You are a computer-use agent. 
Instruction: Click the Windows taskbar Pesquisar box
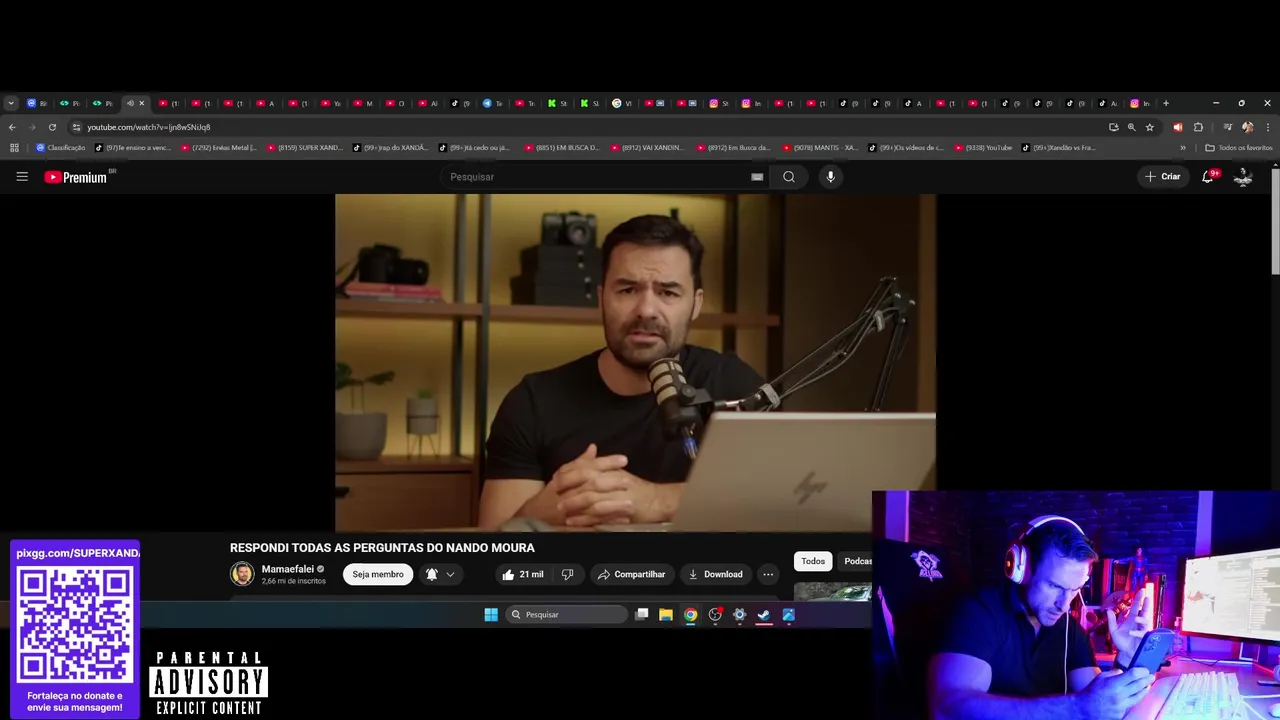click(567, 615)
